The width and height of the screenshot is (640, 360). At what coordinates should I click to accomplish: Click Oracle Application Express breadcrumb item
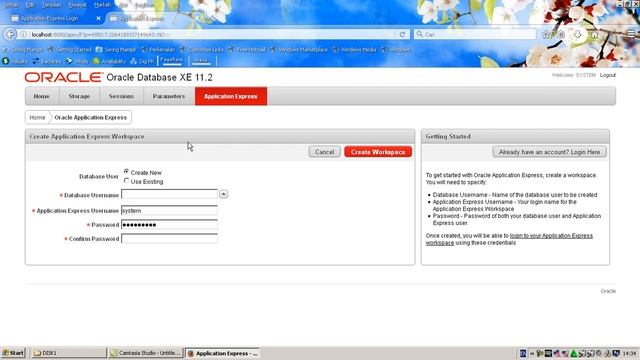click(x=91, y=118)
